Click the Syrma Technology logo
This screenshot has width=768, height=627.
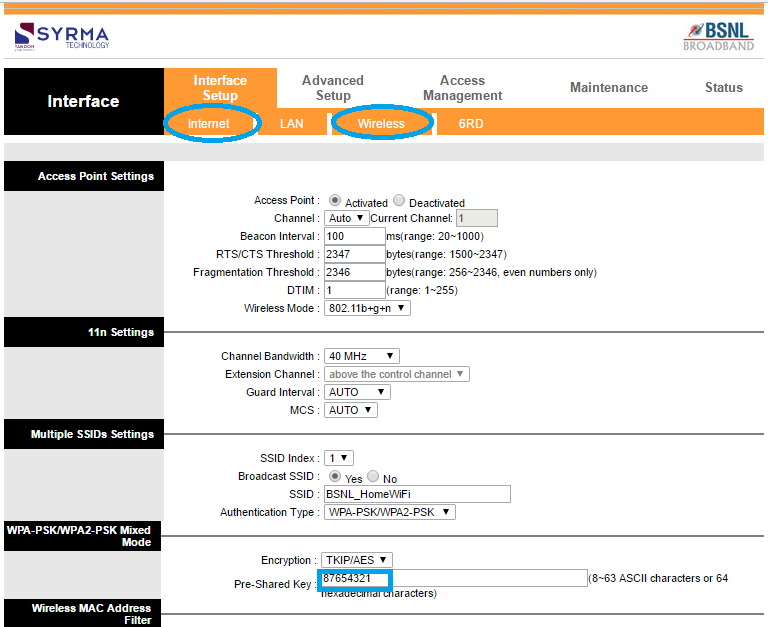point(62,37)
